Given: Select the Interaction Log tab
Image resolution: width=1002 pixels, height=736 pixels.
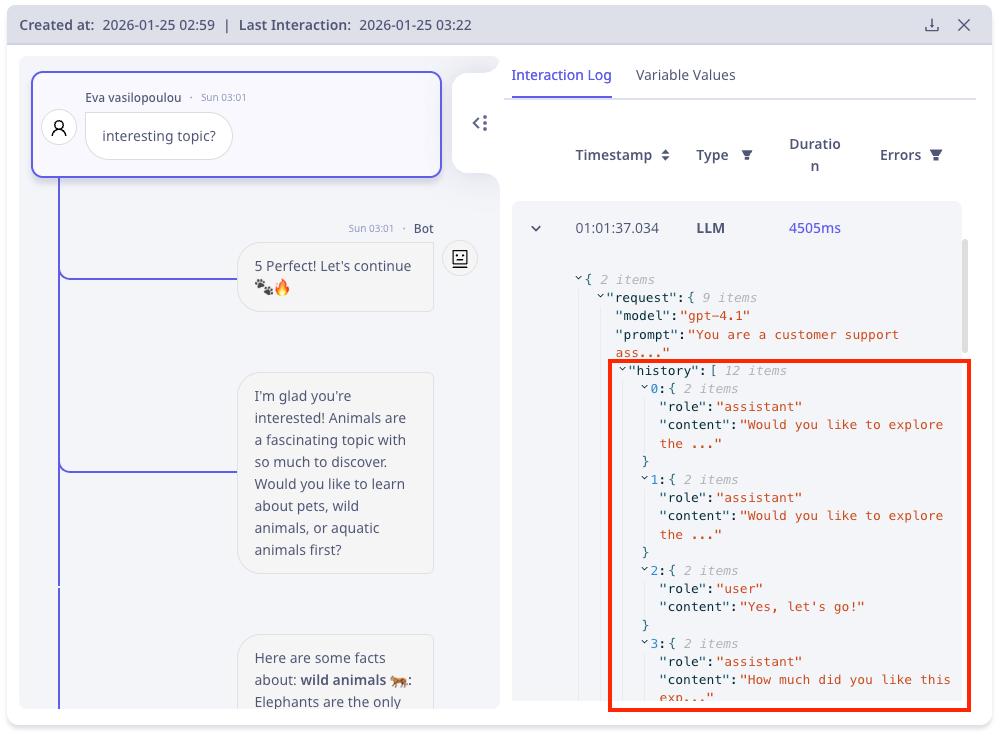Looking at the screenshot, I should click(561, 75).
